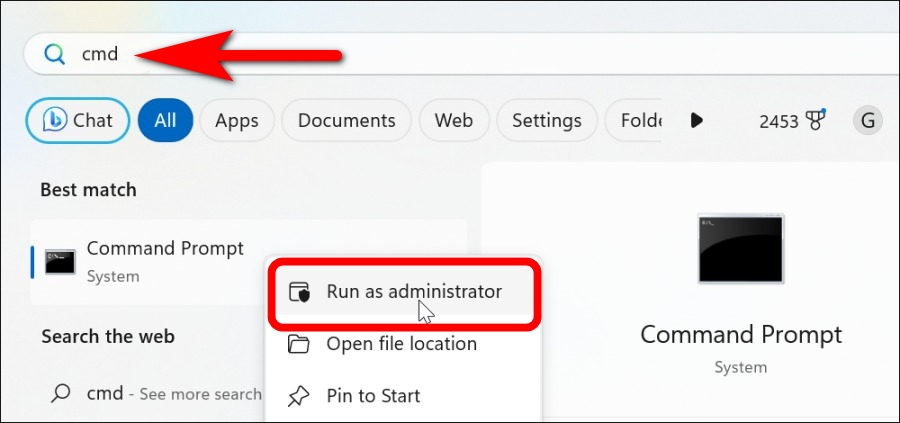Switch to the Apps filter tab
Viewport: 900px width, 423px height.
[236, 121]
